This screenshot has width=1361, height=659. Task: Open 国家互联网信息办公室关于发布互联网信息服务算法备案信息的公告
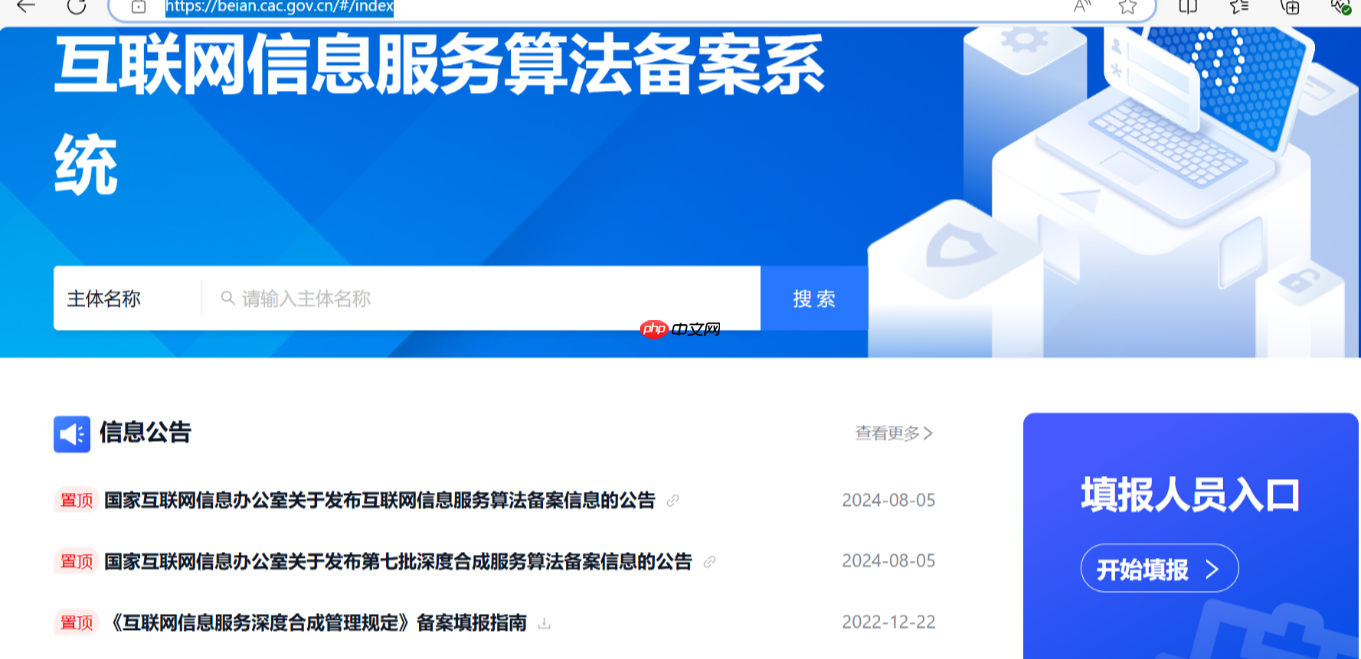[380, 500]
